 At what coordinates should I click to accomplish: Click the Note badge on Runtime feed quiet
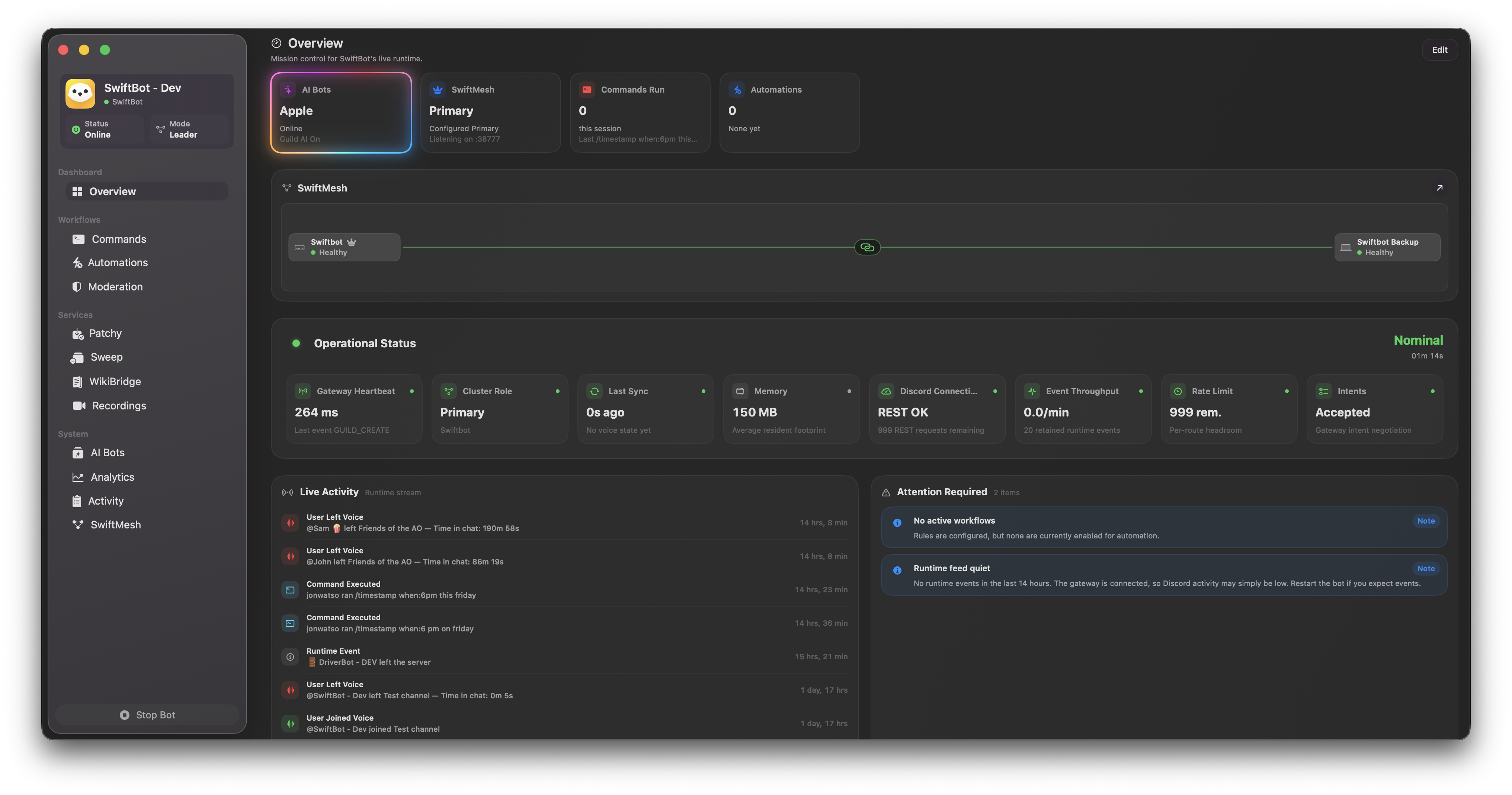1426,569
